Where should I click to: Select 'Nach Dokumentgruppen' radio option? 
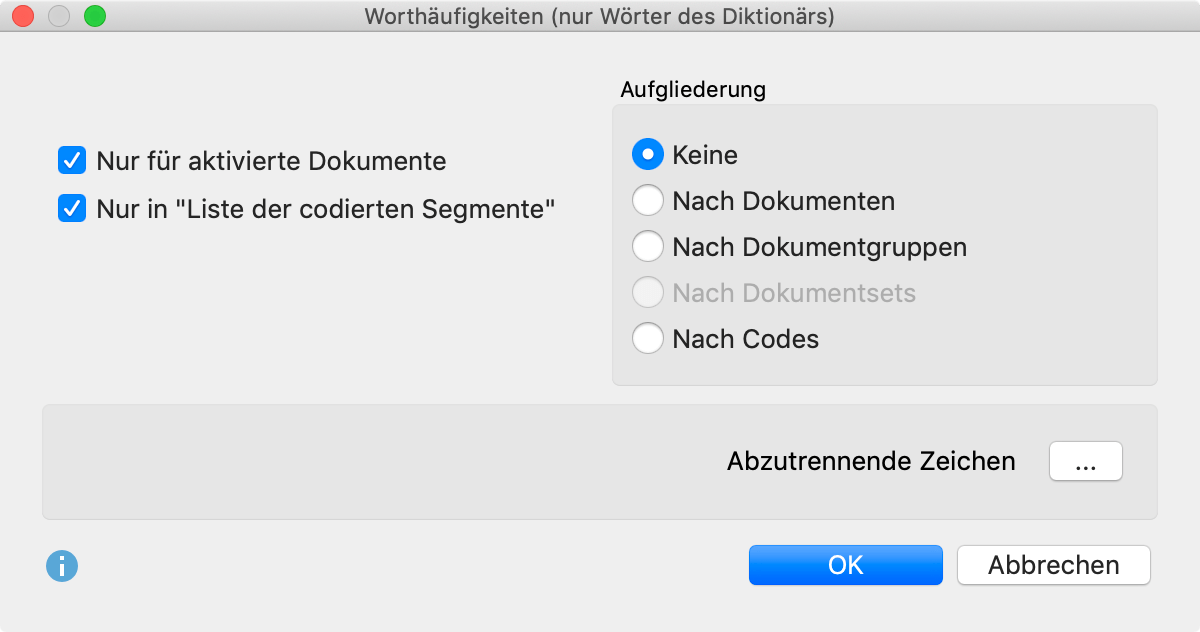coord(648,247)
